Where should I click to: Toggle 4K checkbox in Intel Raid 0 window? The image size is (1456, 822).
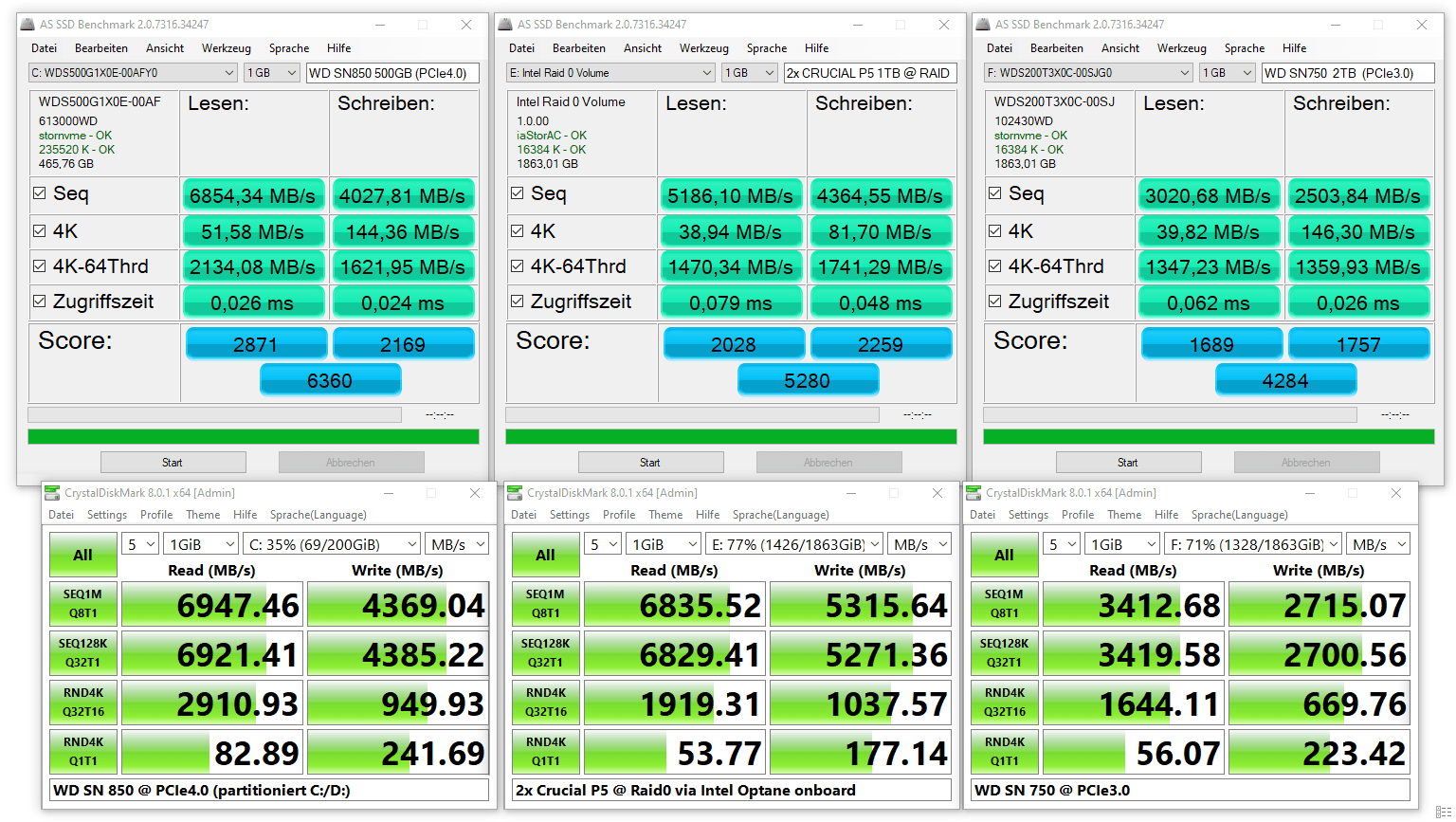point(517,230)
